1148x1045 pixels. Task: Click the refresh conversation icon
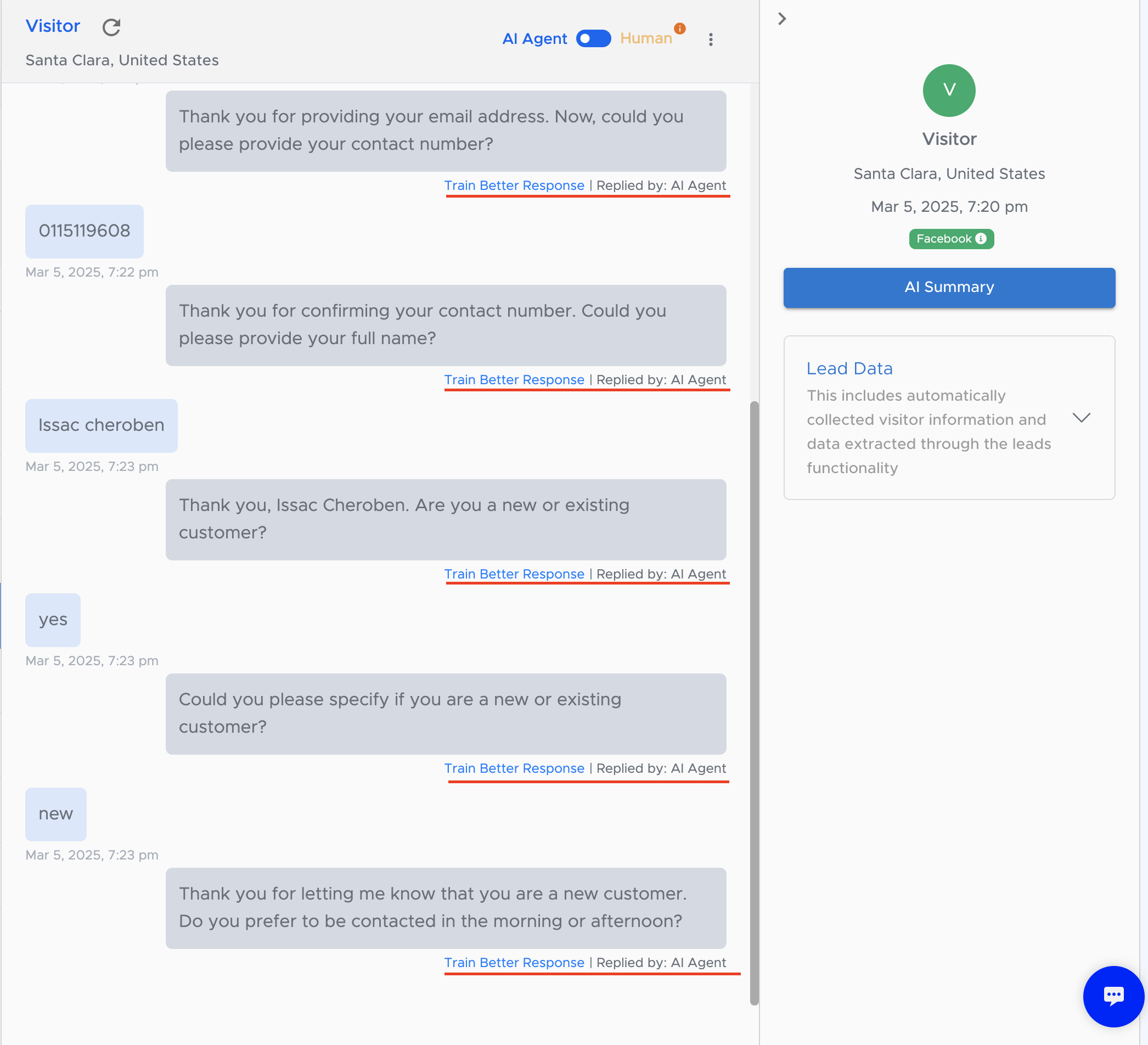(x=111, y=27)
